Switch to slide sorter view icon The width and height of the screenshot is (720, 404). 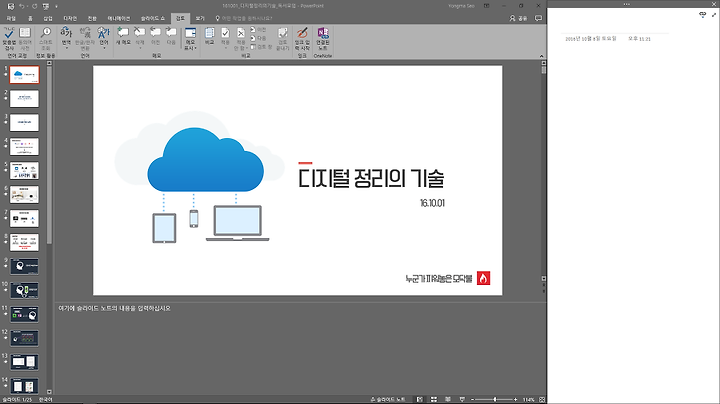[433, 399]
